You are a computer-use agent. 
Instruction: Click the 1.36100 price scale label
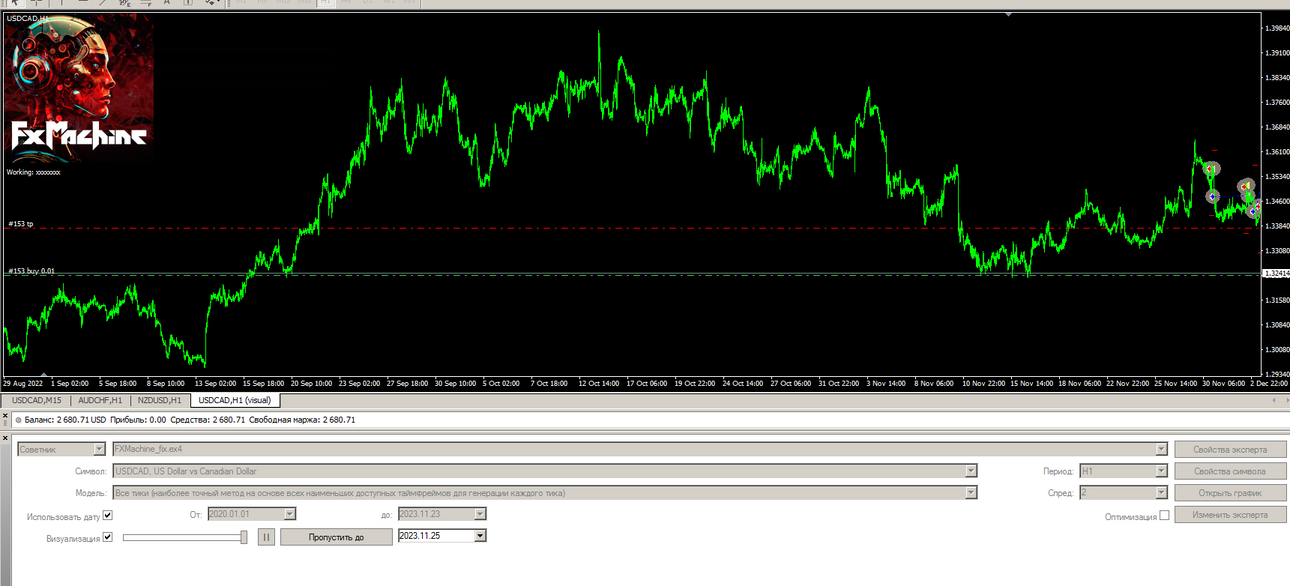(1277, 152)
